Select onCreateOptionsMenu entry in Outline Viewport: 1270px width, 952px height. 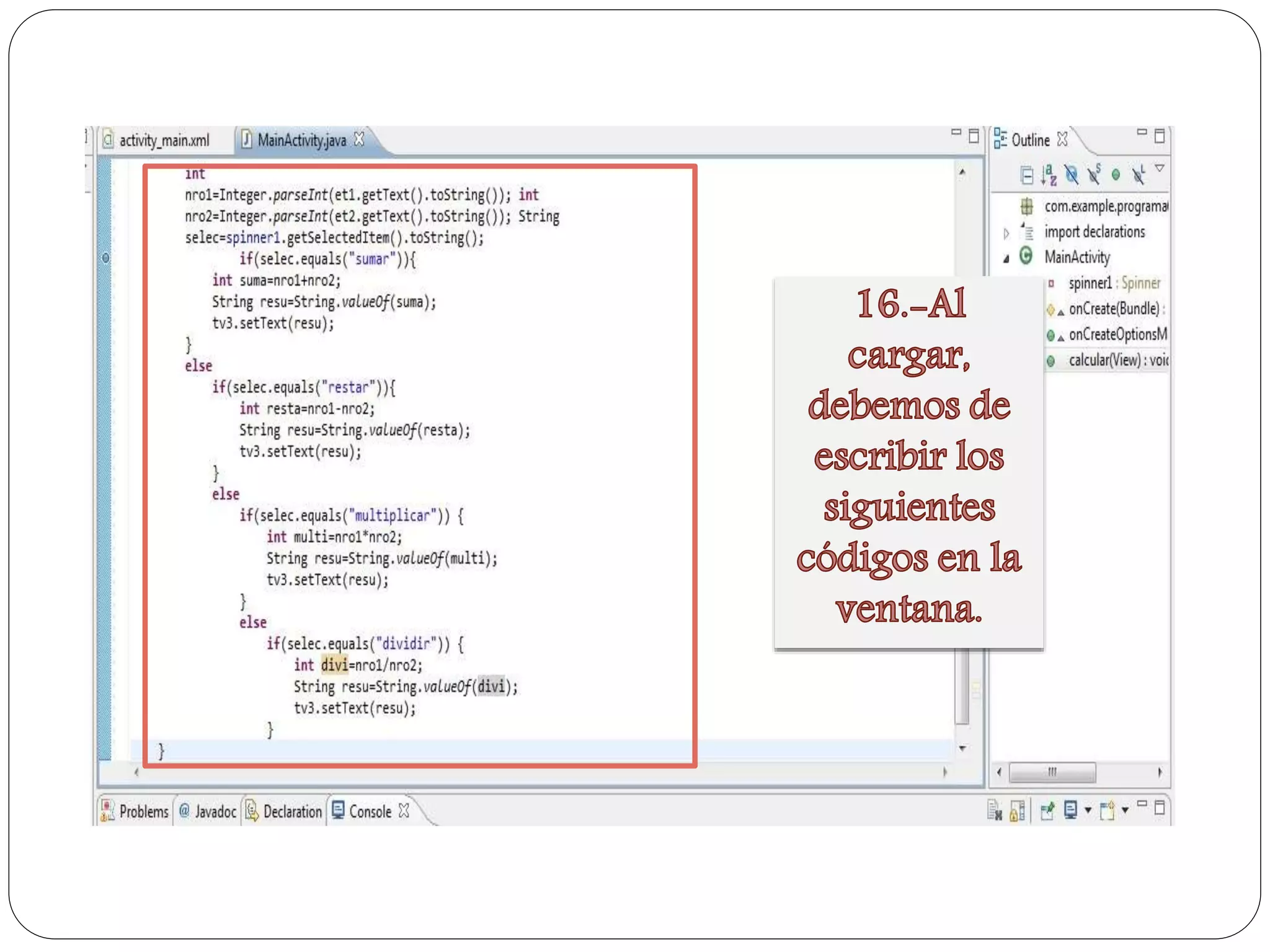1118,335
